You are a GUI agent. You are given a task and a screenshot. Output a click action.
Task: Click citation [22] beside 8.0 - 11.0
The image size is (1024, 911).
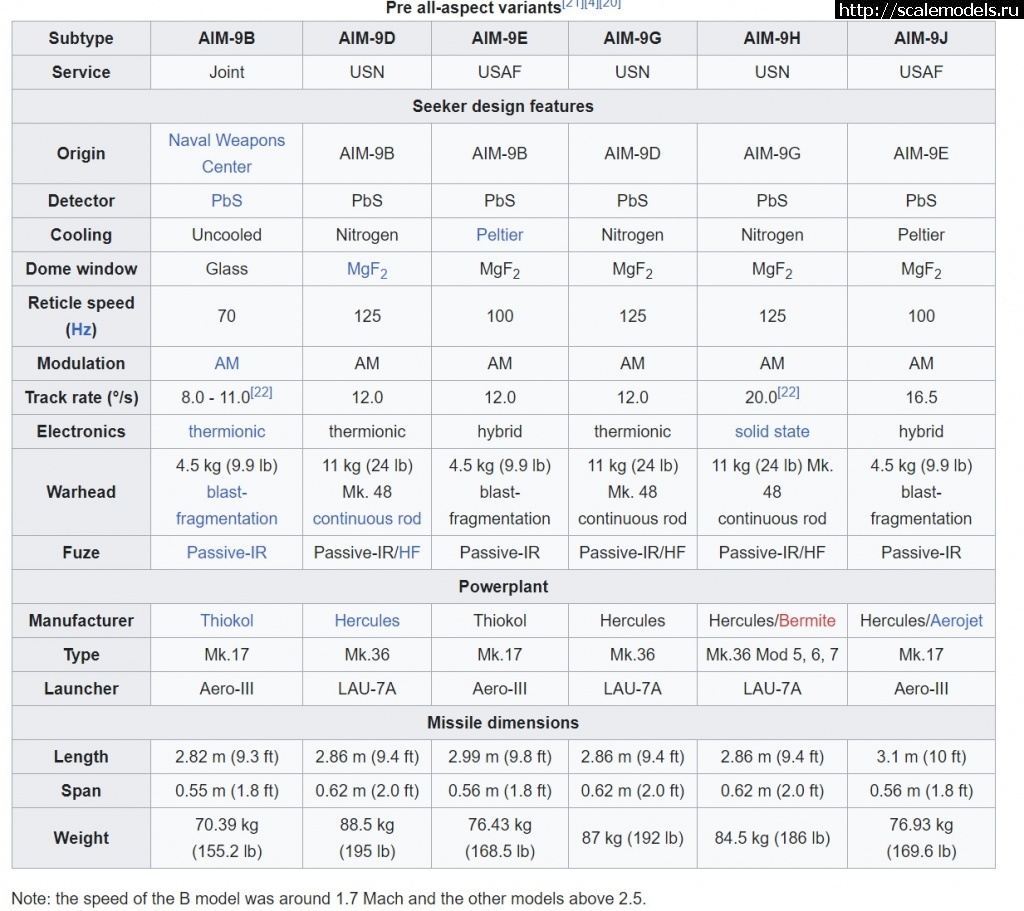261,393
